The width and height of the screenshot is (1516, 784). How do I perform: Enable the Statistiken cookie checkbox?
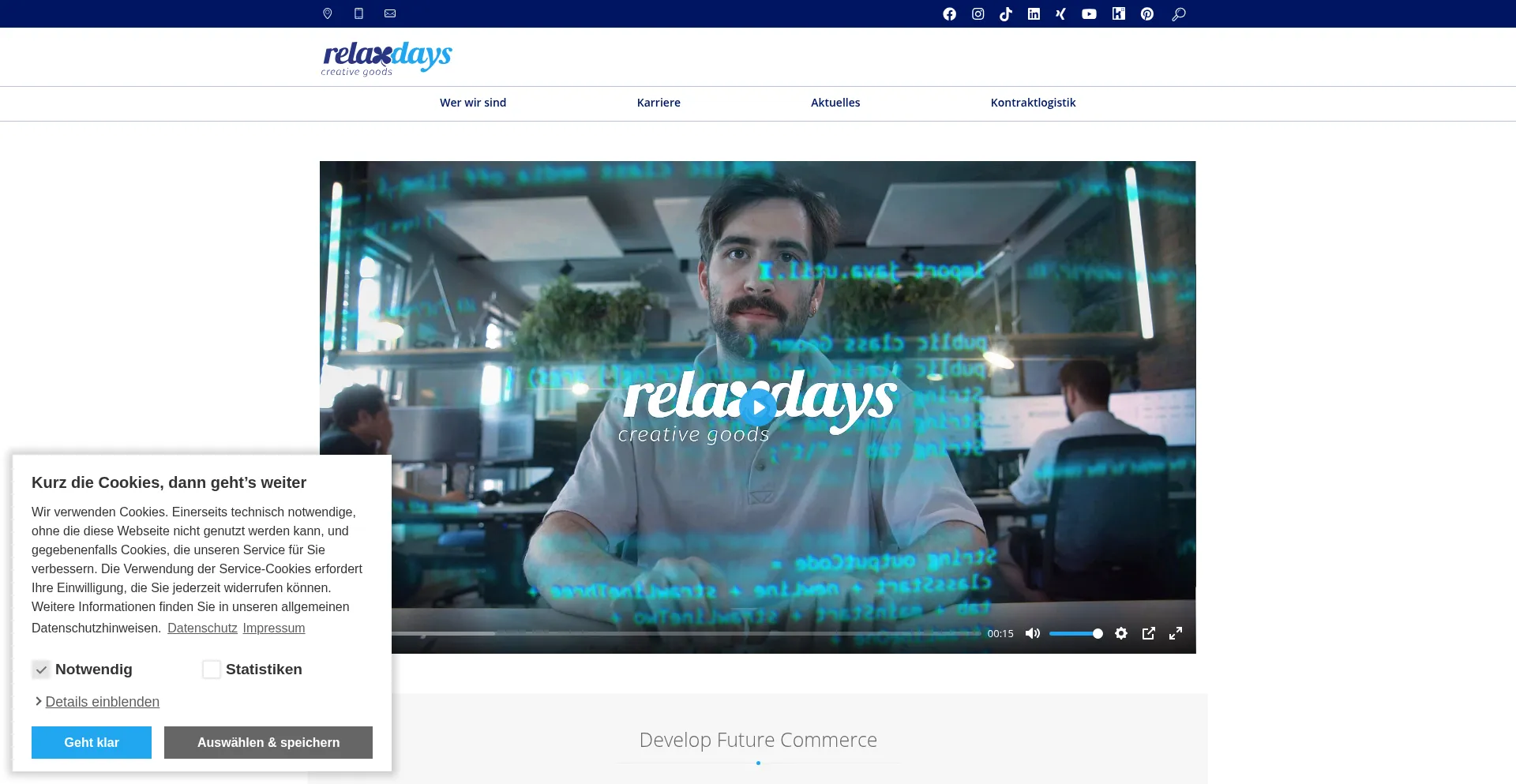[x=212, y=670]
